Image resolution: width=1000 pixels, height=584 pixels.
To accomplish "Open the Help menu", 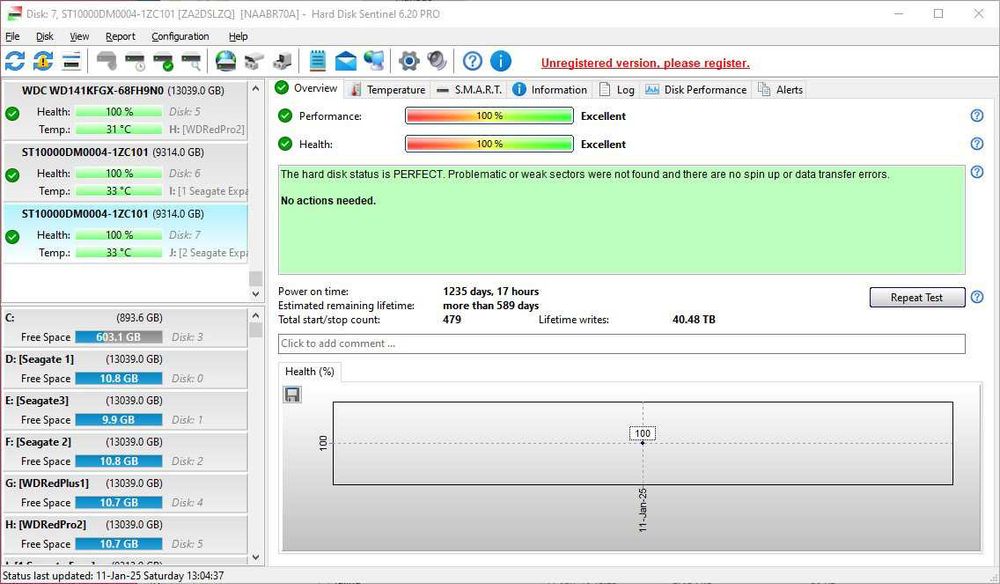I will coord(238,36).
